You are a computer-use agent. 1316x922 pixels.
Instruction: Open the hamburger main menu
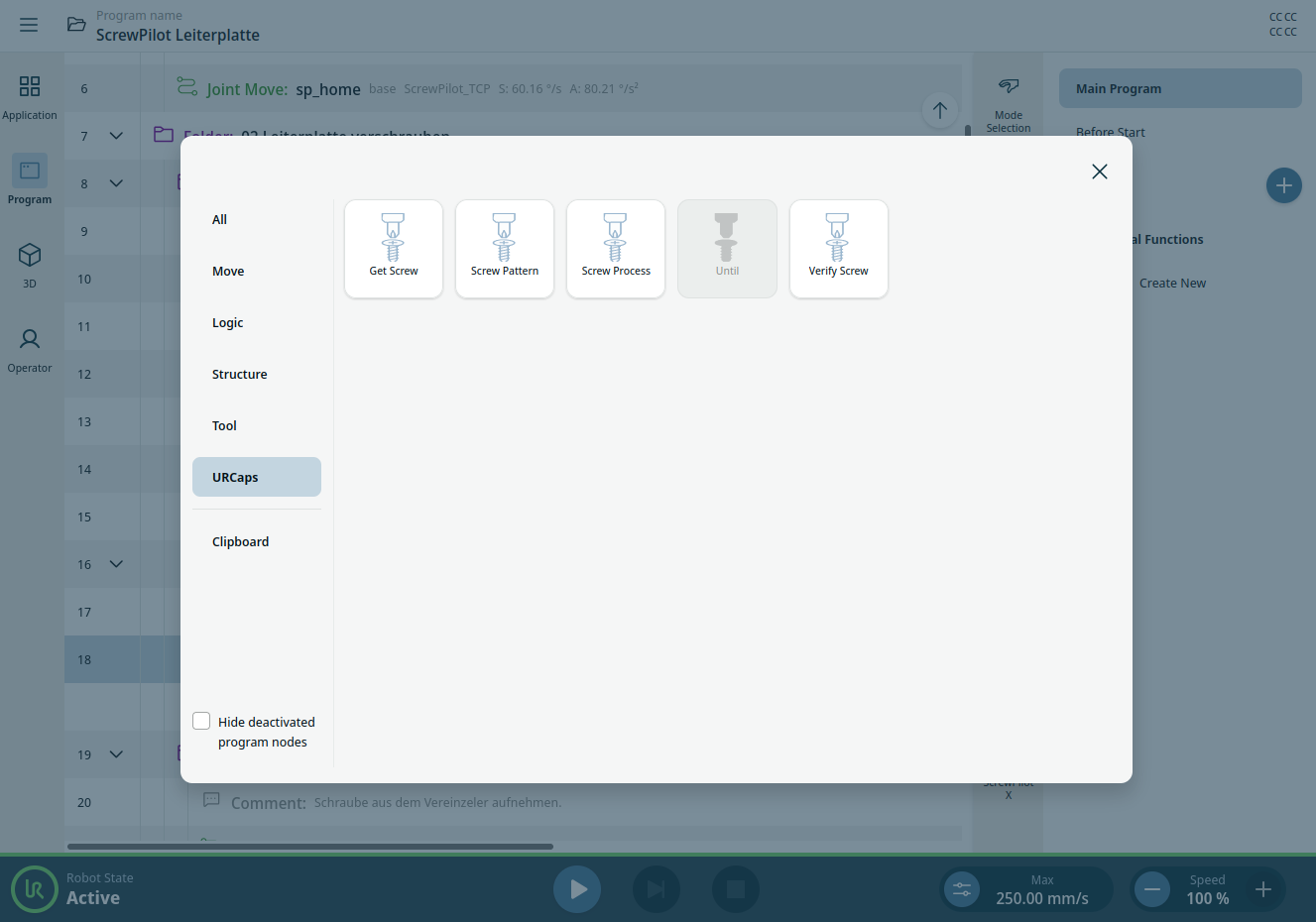pyautogui.click(x=29, y=25)
